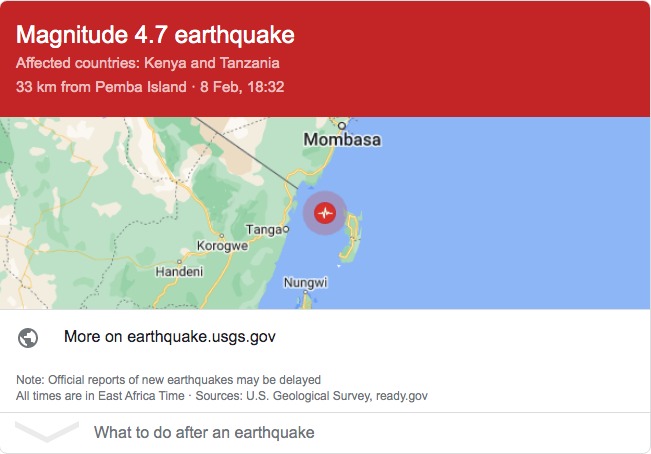651x454 pixels.
Task: Click the Magnitude 4.7 earthquake heading
Action: pyautogui.click(x=155, y=34)
